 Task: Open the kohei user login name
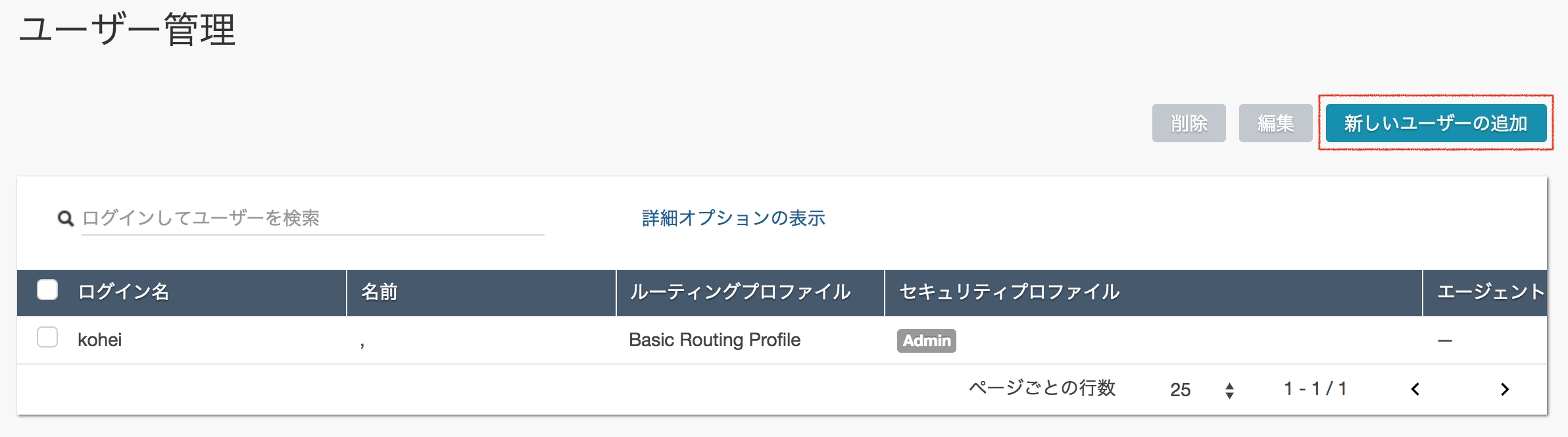100,340
